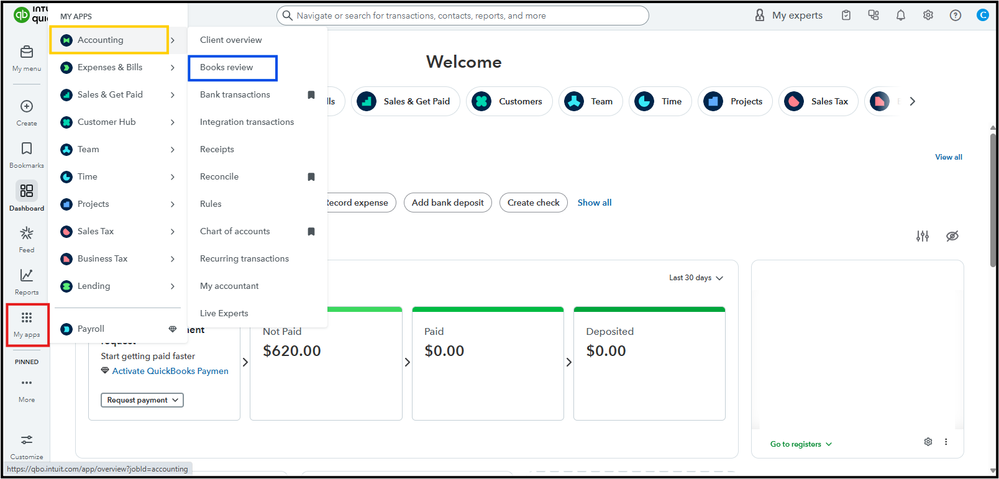Screen dimensions: 999x479
Task: Open the Last 30 days dropdown
Action: pos(696,278)
